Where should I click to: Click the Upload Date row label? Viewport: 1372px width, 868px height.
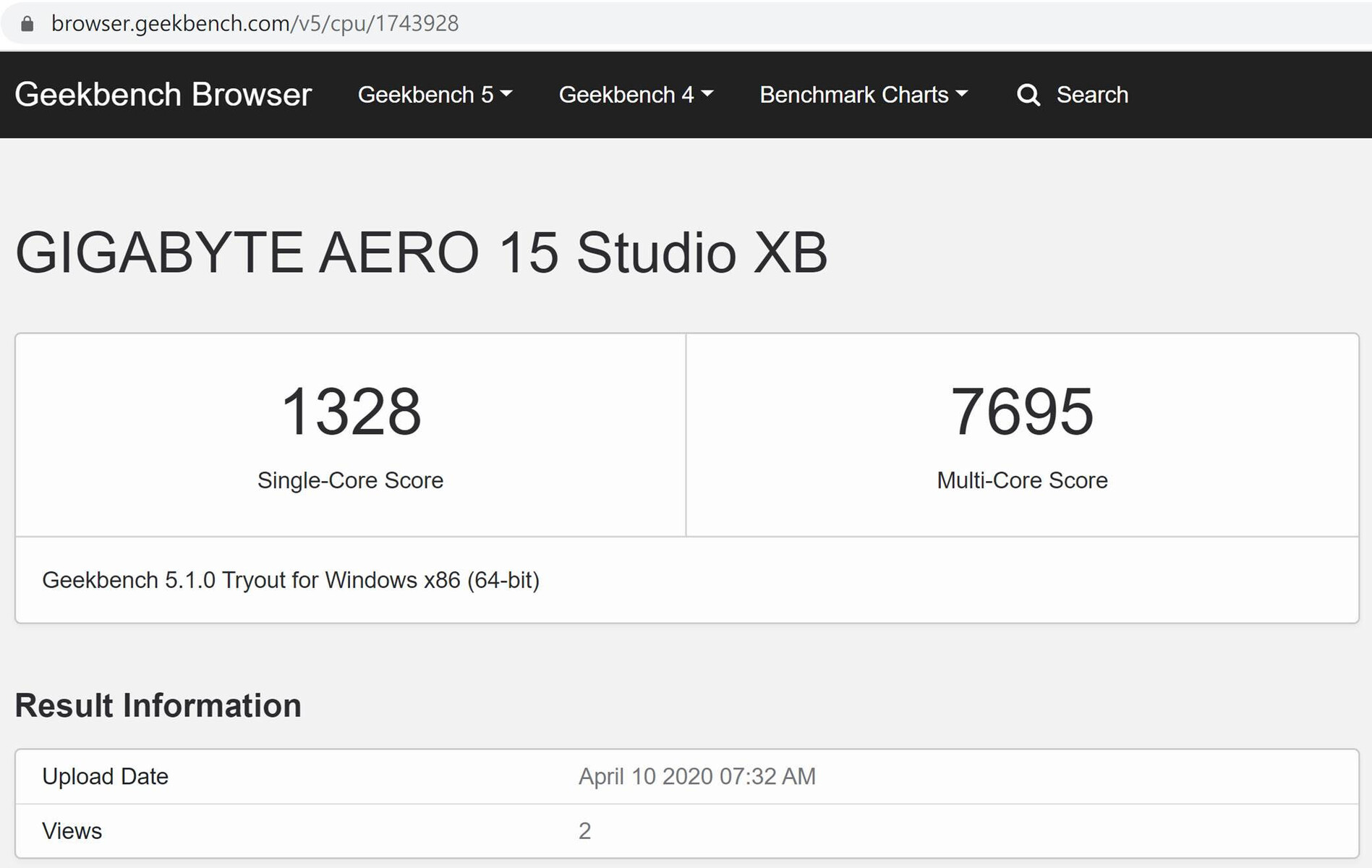tap(105, 776)
